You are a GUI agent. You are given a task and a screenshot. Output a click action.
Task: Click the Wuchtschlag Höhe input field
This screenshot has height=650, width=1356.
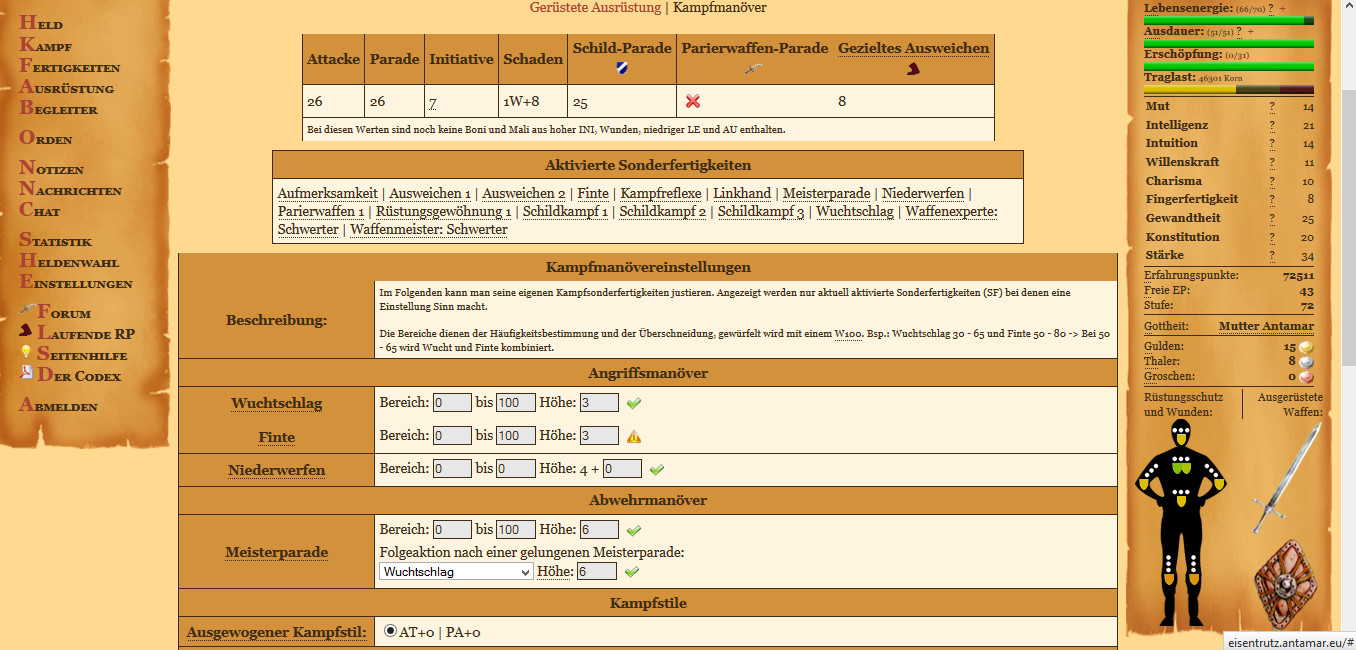click(599, 403)
